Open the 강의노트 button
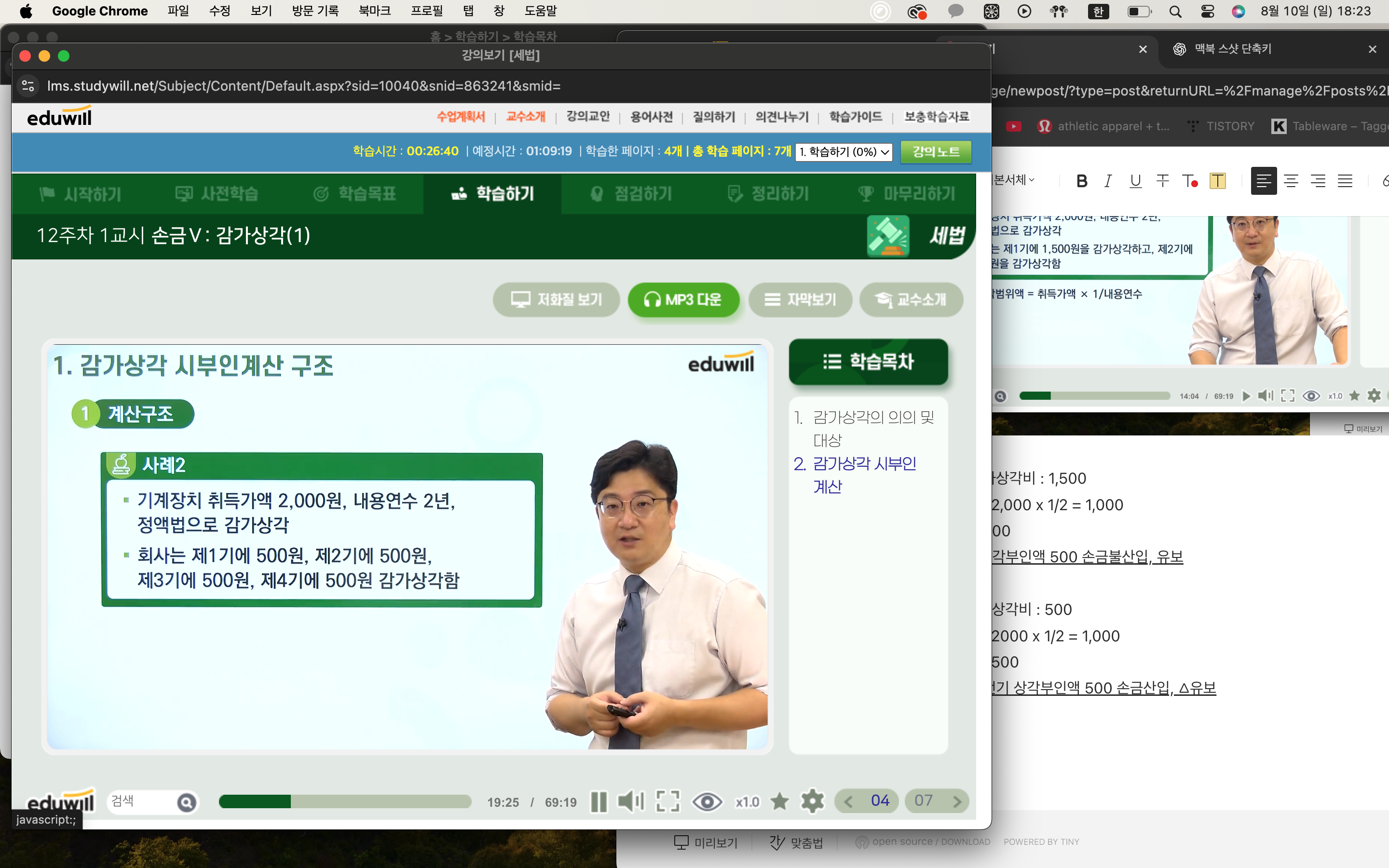1389x868 pixels. [936, 152]
